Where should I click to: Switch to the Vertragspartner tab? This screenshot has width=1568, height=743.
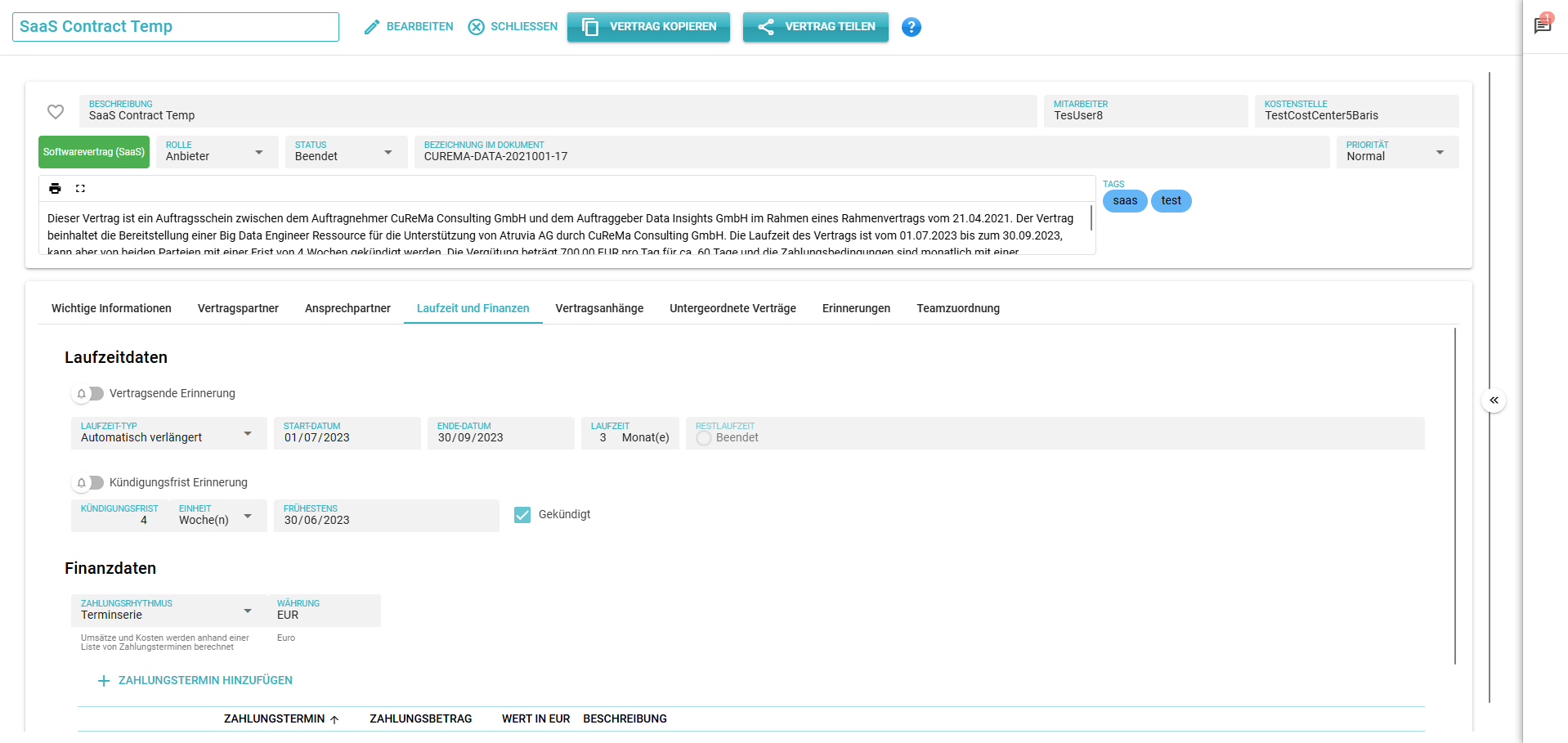(x=238, y=308)
